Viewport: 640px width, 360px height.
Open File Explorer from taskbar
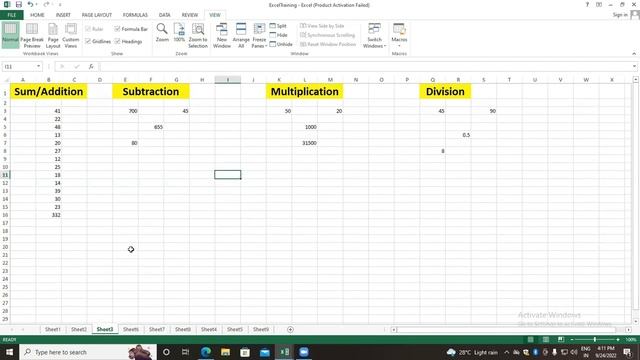coord(225,352)
